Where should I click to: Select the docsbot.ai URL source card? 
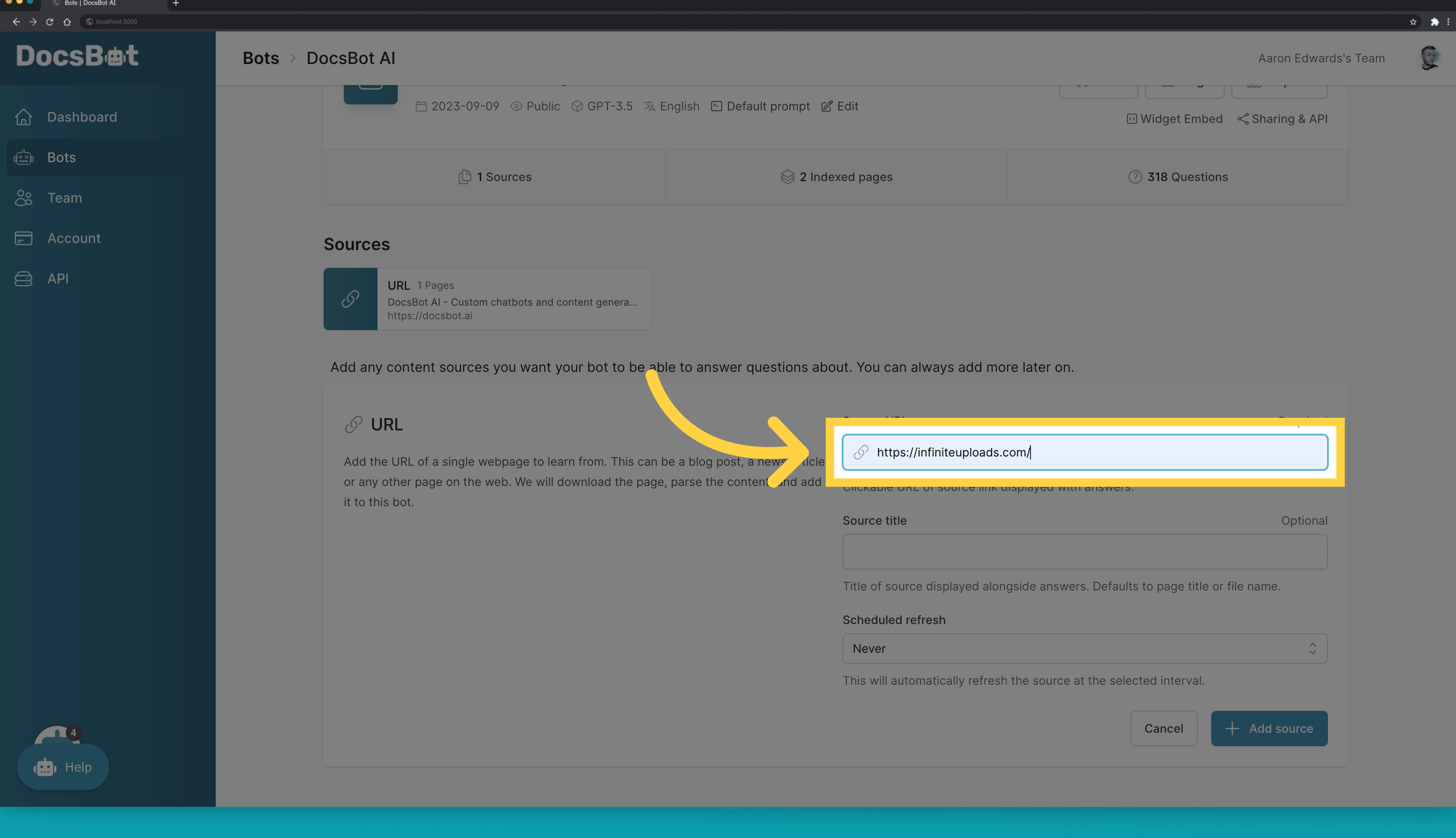pyautogui.click(x=487, y=299)
